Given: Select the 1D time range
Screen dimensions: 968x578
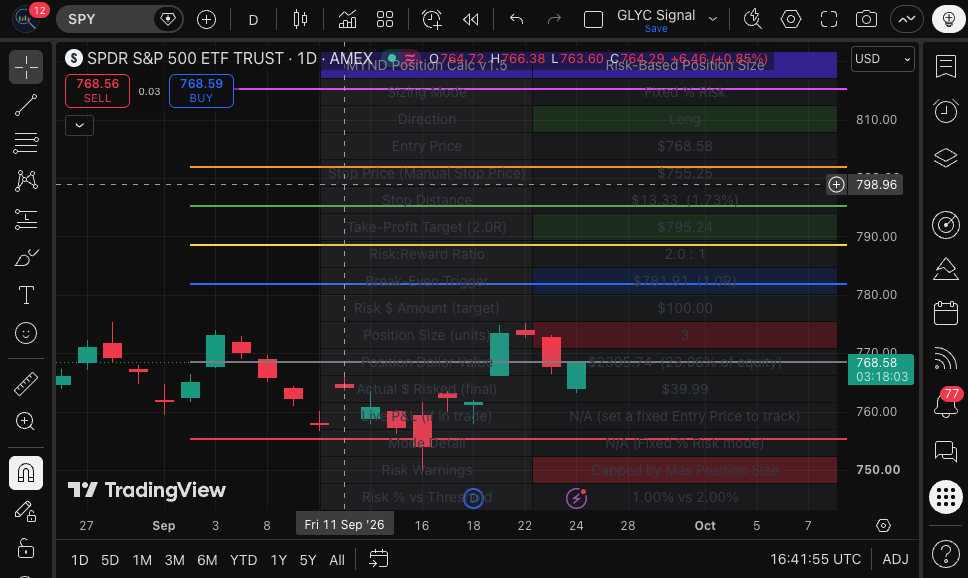Looking at the screenshot, I should [x=80, y=560].
